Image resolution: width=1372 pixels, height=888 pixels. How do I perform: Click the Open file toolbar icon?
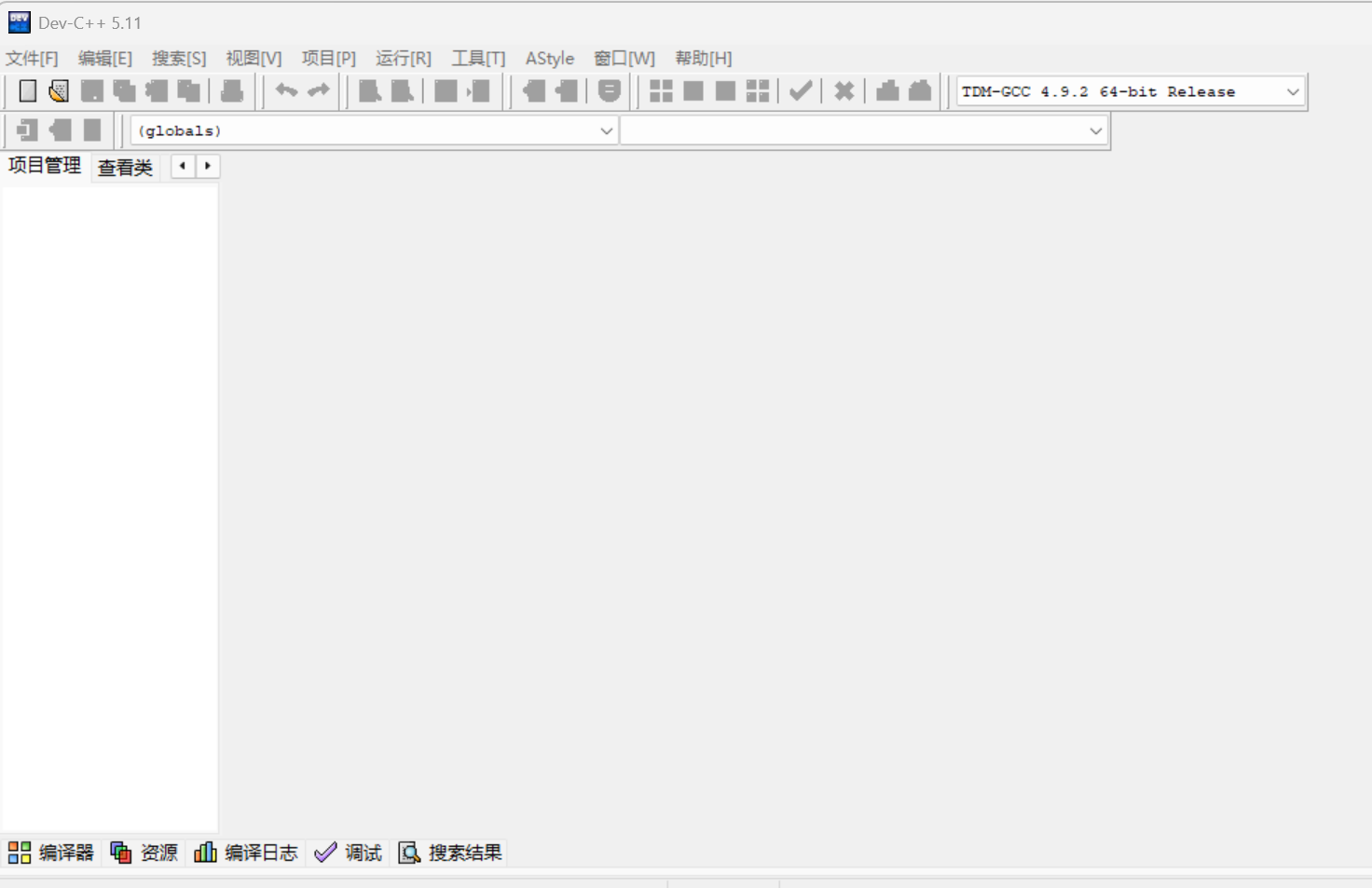click(x=59, y=91)
